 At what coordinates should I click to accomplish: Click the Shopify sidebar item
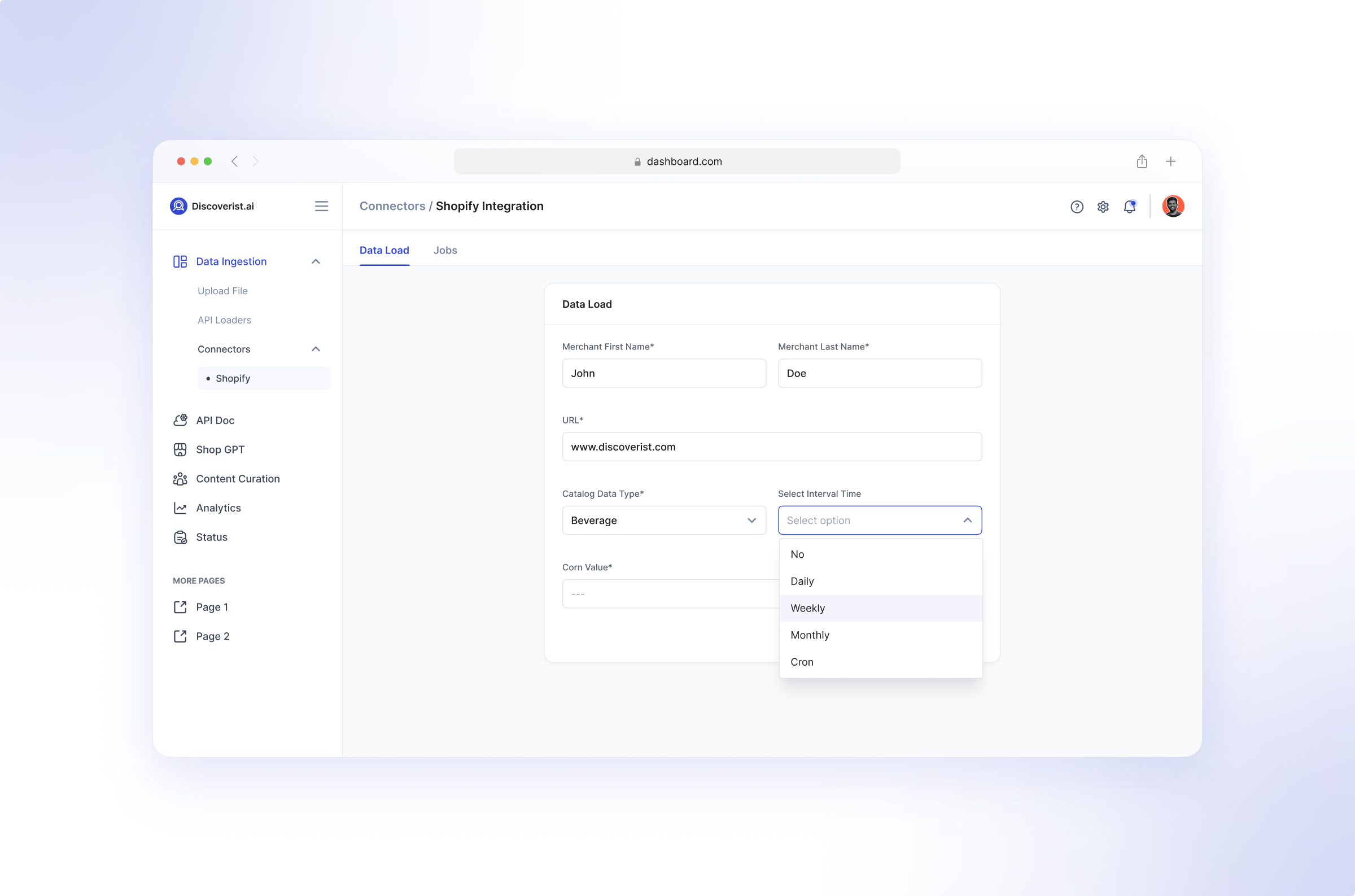coord(232,378)
